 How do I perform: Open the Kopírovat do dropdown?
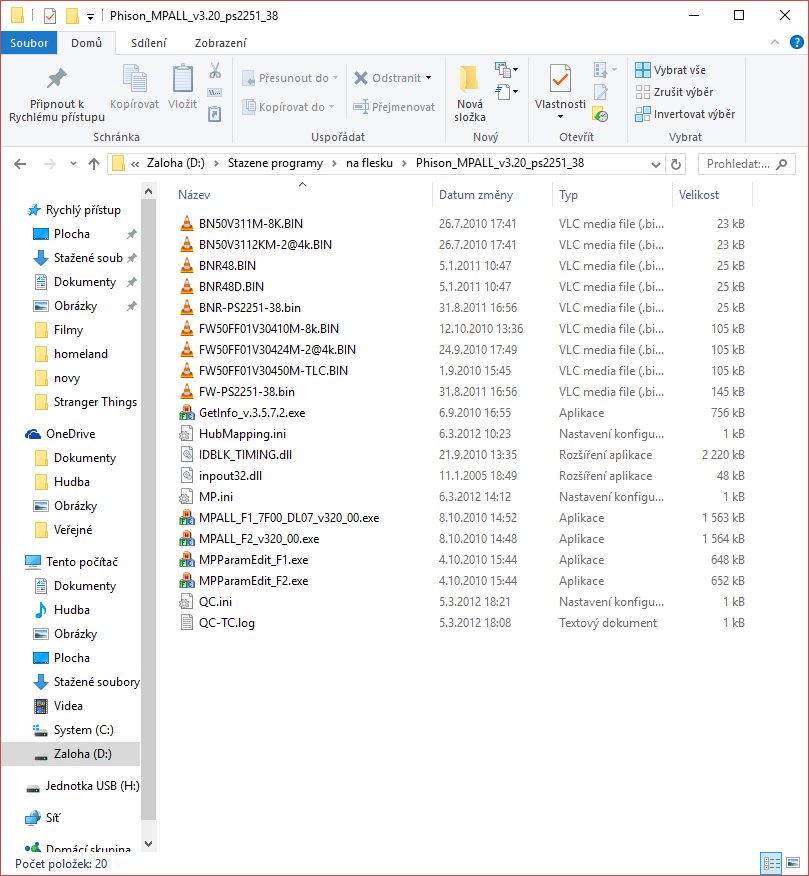(x=288, y=107)
